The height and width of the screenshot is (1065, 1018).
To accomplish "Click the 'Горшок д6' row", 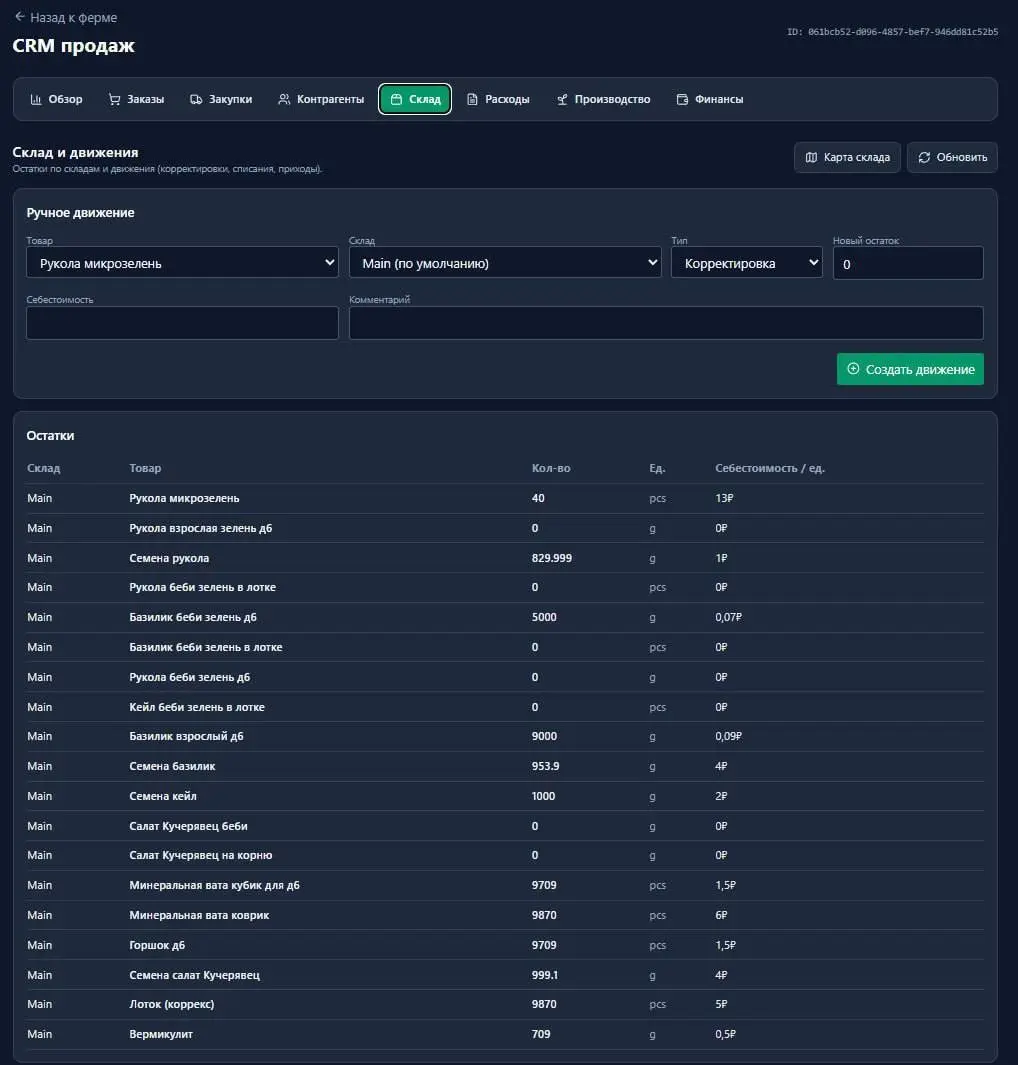I will 505,945.
